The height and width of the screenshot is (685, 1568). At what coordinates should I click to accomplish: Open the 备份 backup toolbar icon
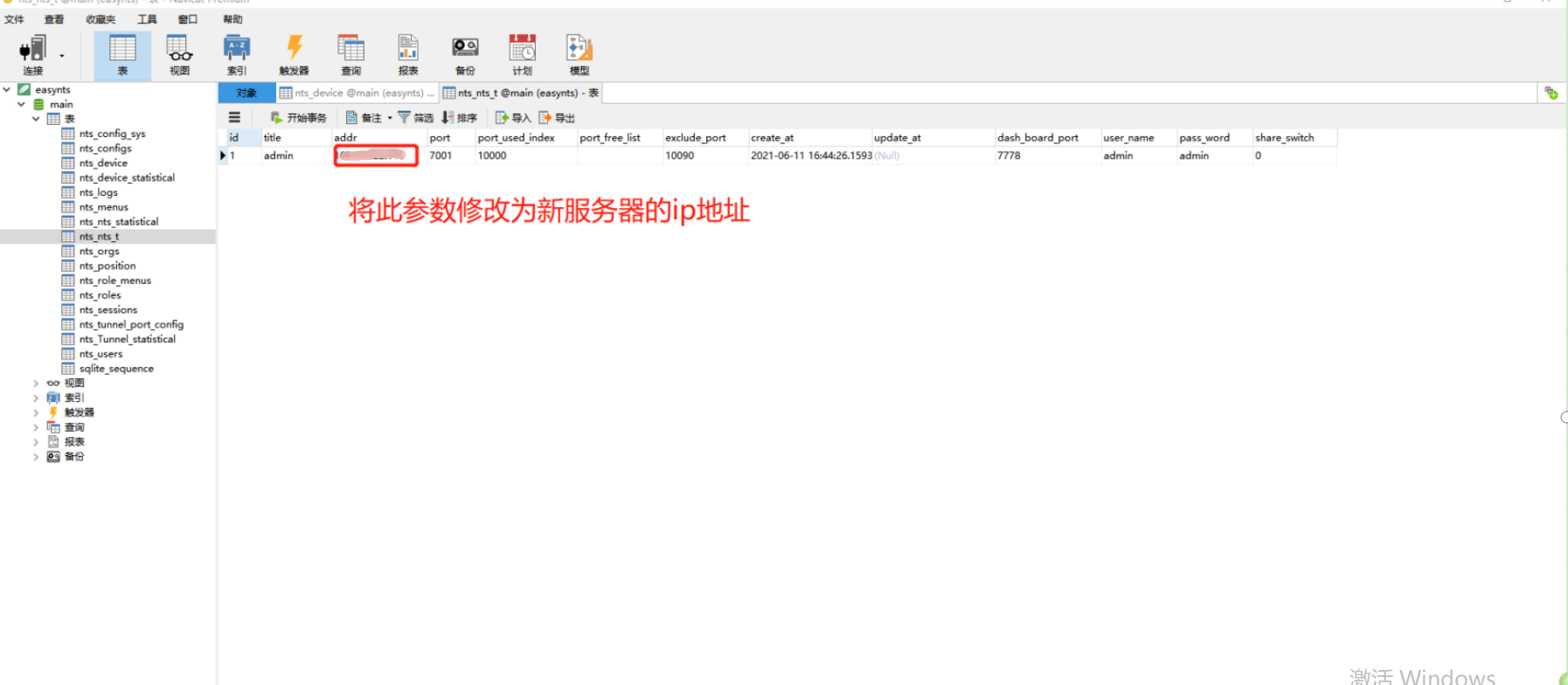465,55
